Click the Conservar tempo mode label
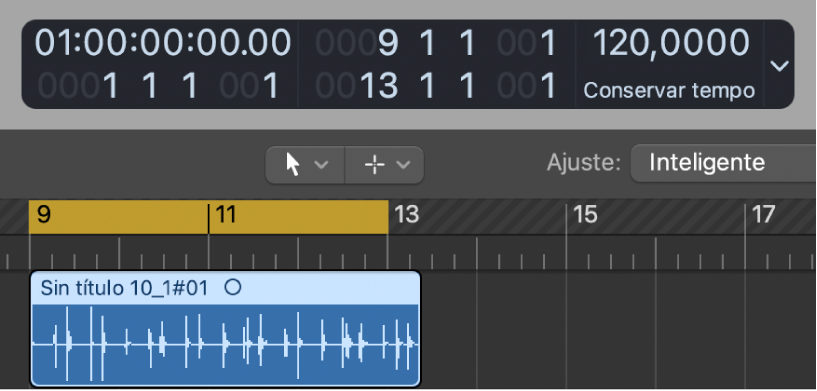The width and height of the screenshot is (817, 391). [x=669, y=90]
